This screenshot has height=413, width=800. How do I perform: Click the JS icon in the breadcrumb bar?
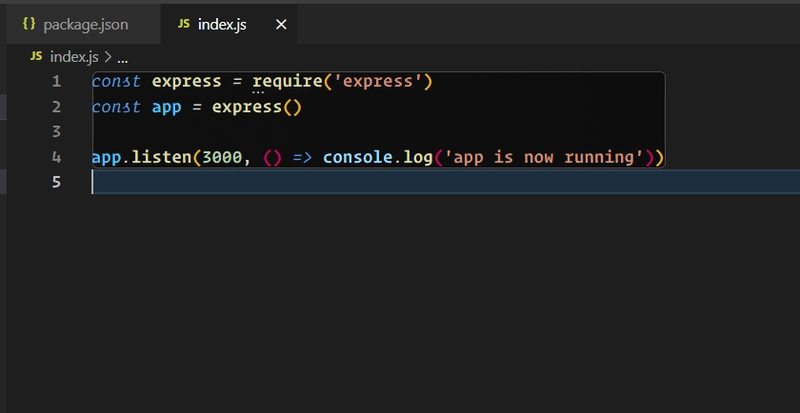click(37, 57)
